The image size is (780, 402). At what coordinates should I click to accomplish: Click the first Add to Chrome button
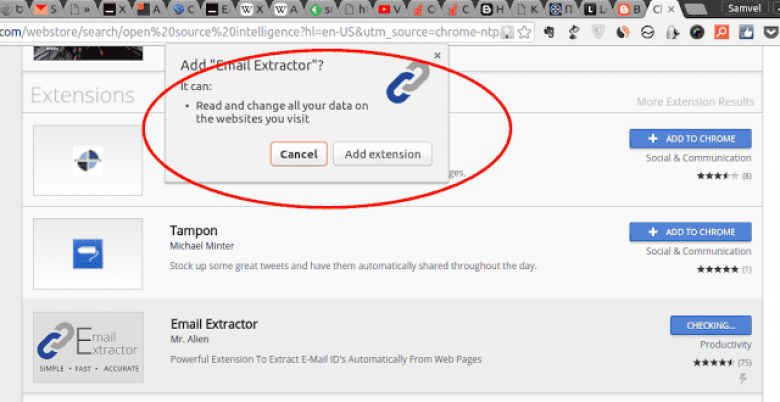[x=689, y=138]
